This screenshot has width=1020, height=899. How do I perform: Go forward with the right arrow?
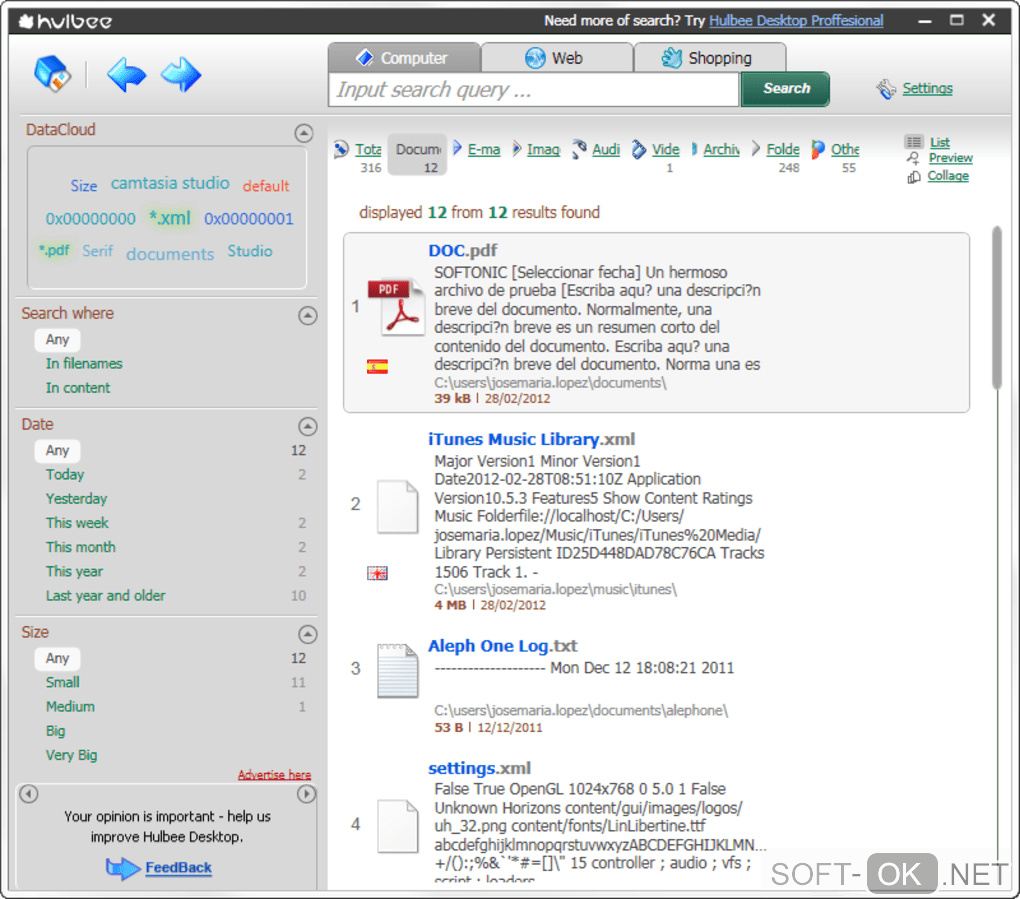pos(181,75)
